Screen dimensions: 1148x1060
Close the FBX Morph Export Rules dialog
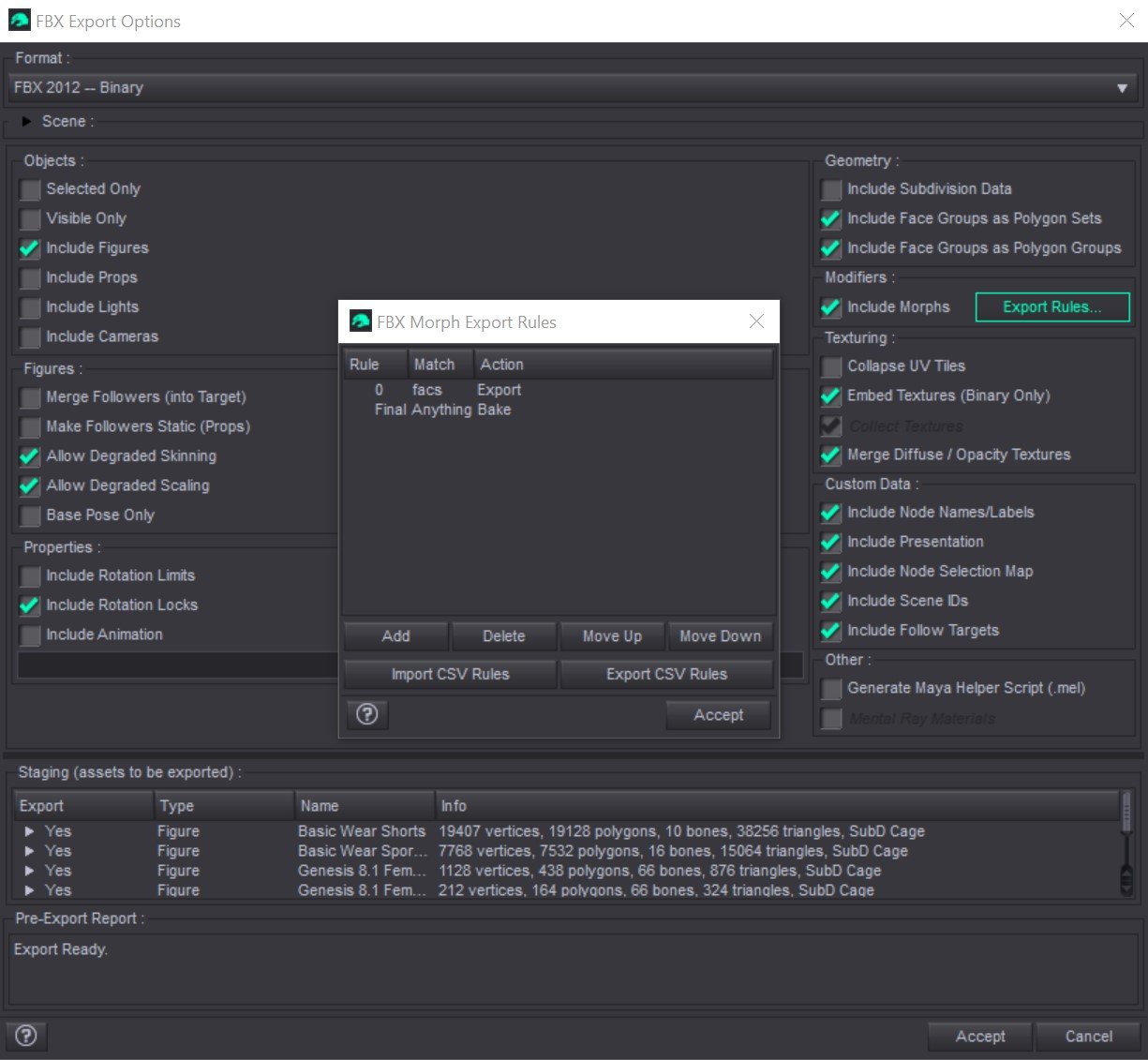[757, 321]
